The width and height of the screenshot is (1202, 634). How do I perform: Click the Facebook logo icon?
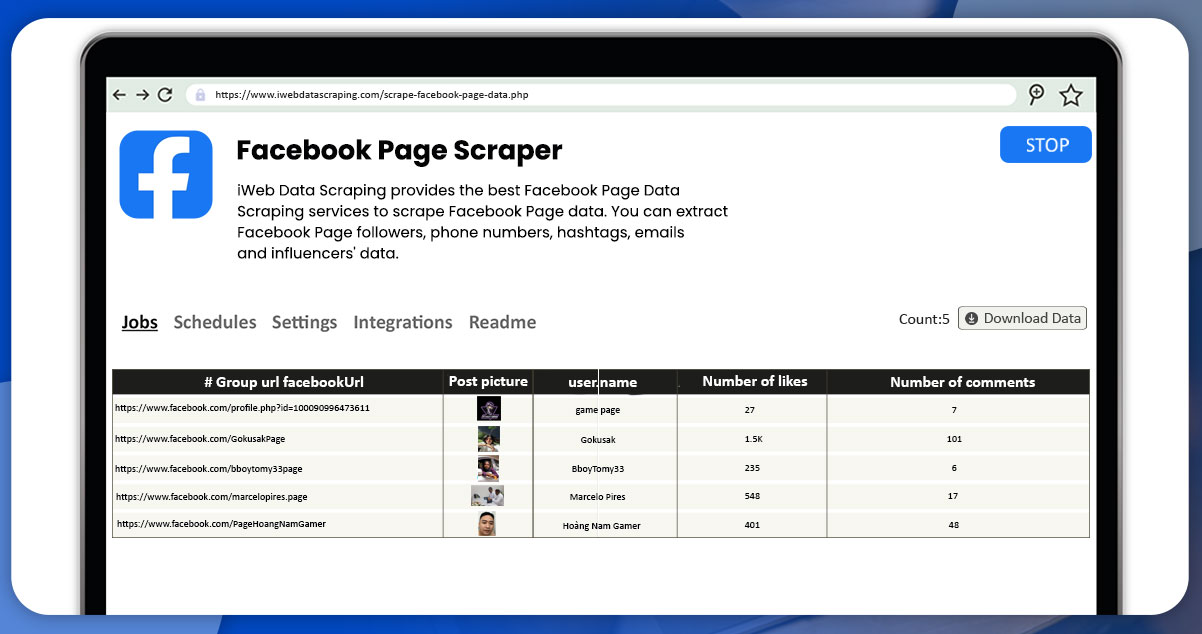click(167, 172)
